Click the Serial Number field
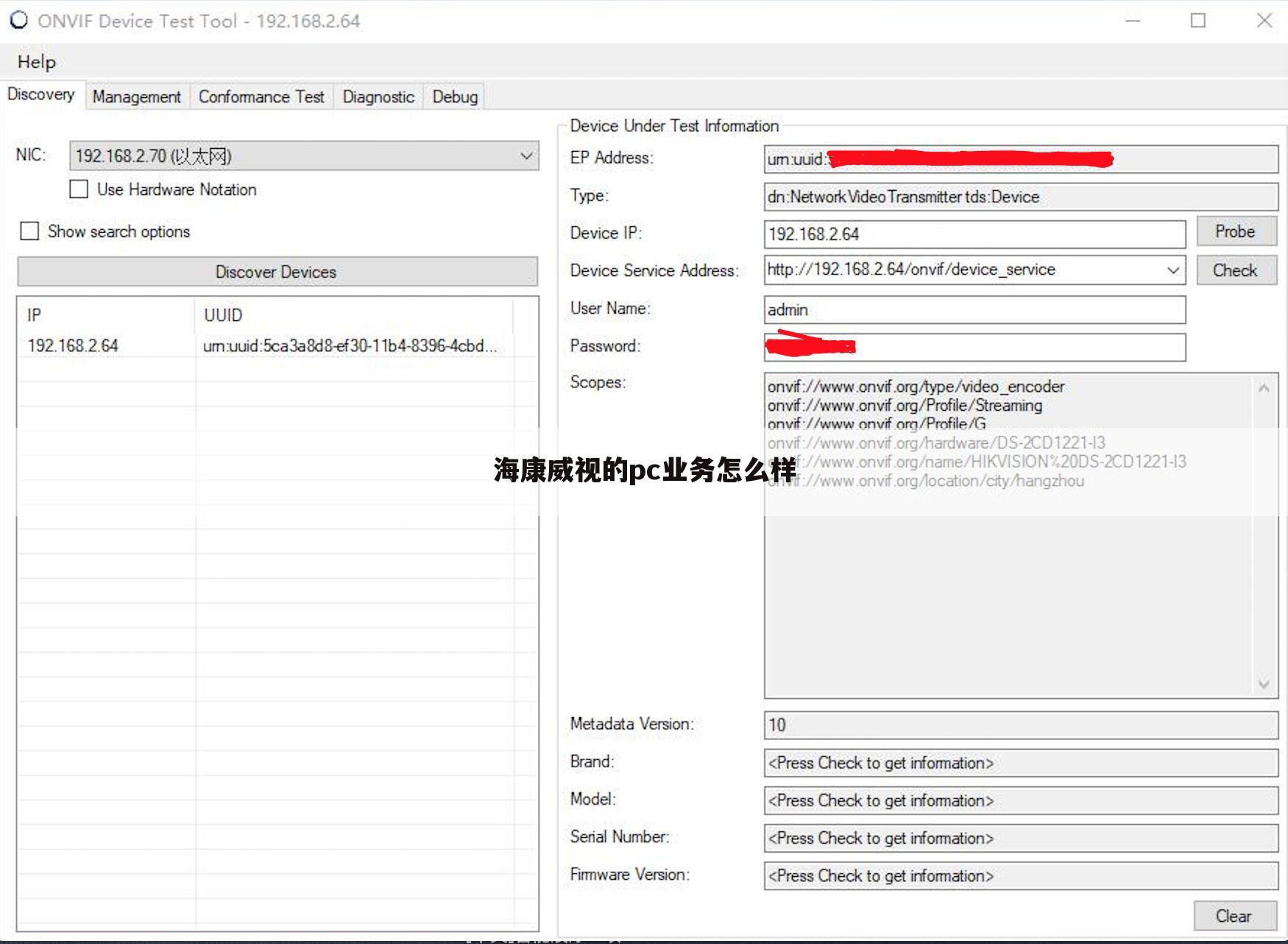The image size is (1288, 944). 1021,838
